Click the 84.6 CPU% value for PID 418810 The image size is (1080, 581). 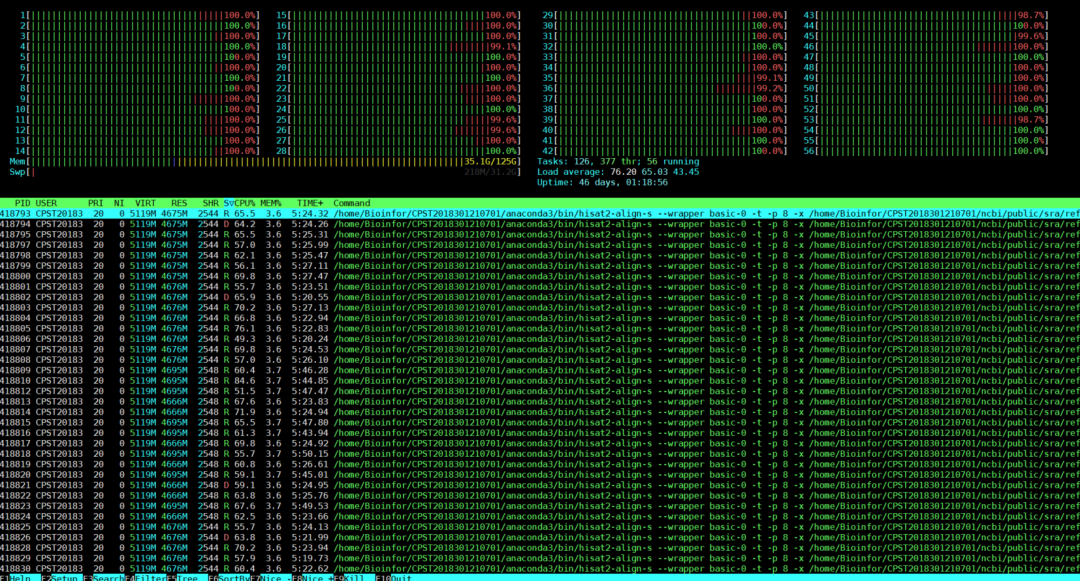coord(245,381)
